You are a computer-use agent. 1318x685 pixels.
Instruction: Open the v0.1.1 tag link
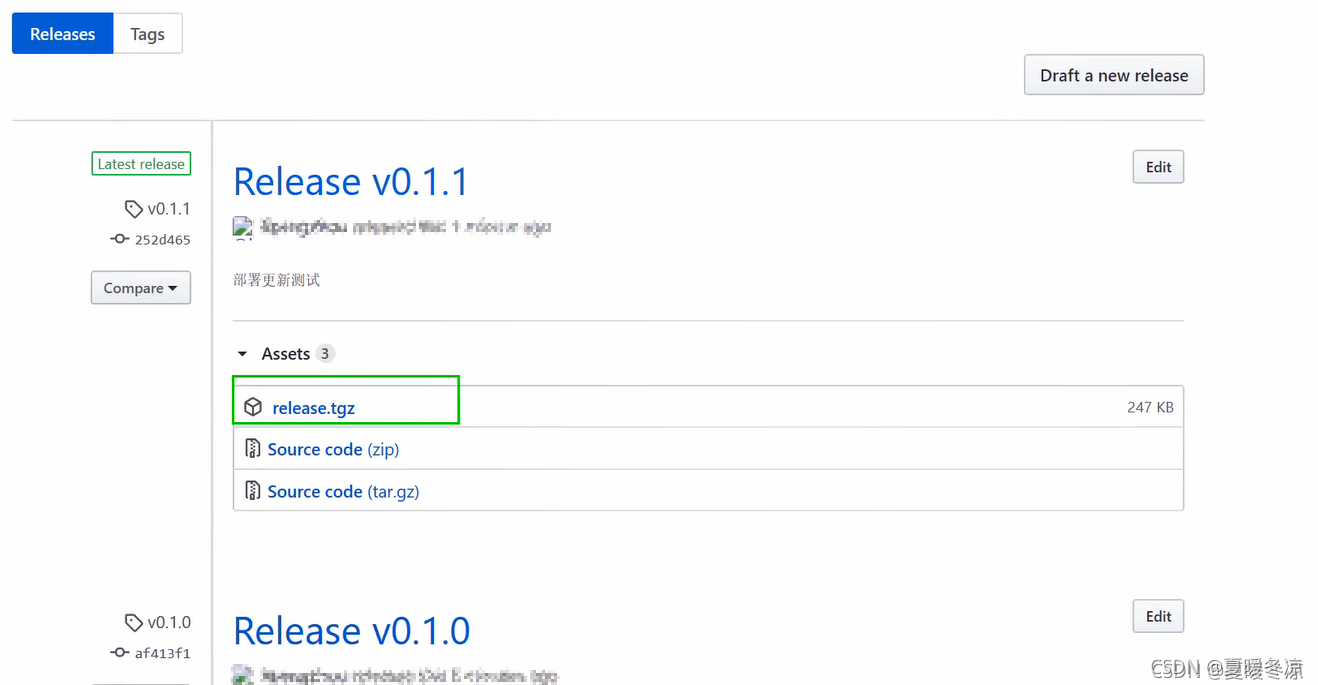(x=169, y=209)
